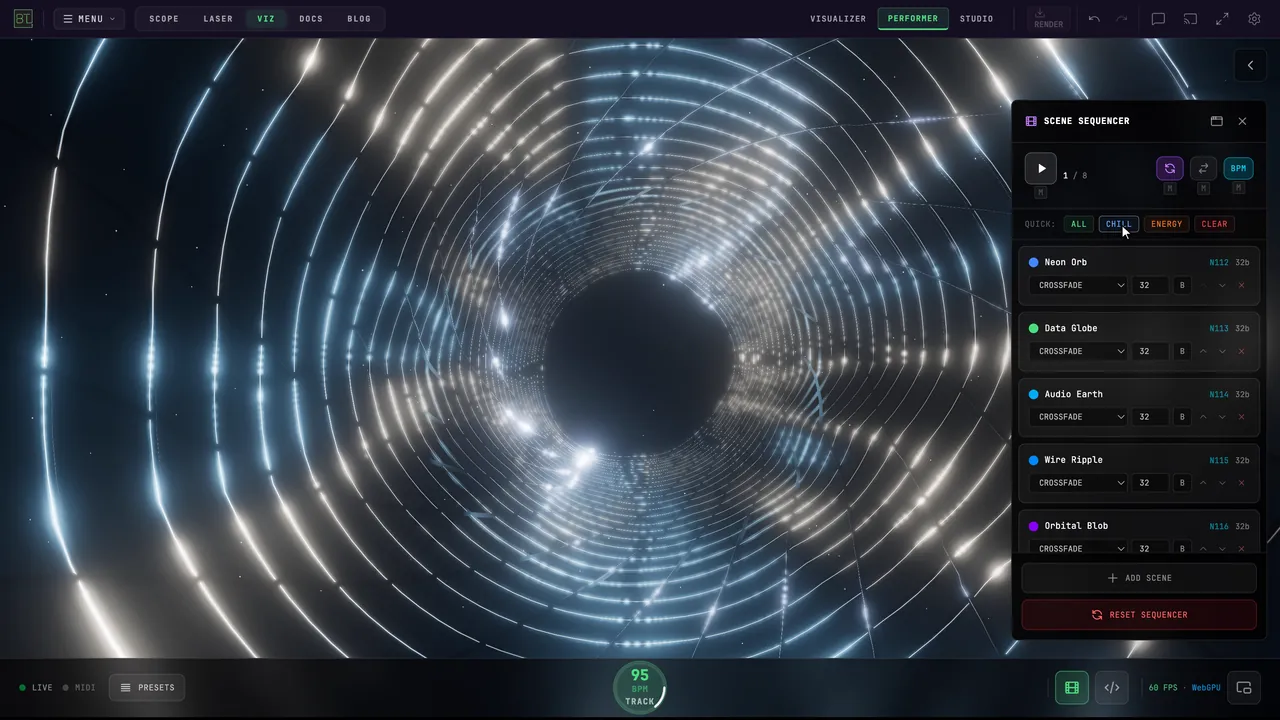The height and width of the screenshot is (720, 1280).
Task: Click Add Scene button
Action: (x=1139, y=578)
